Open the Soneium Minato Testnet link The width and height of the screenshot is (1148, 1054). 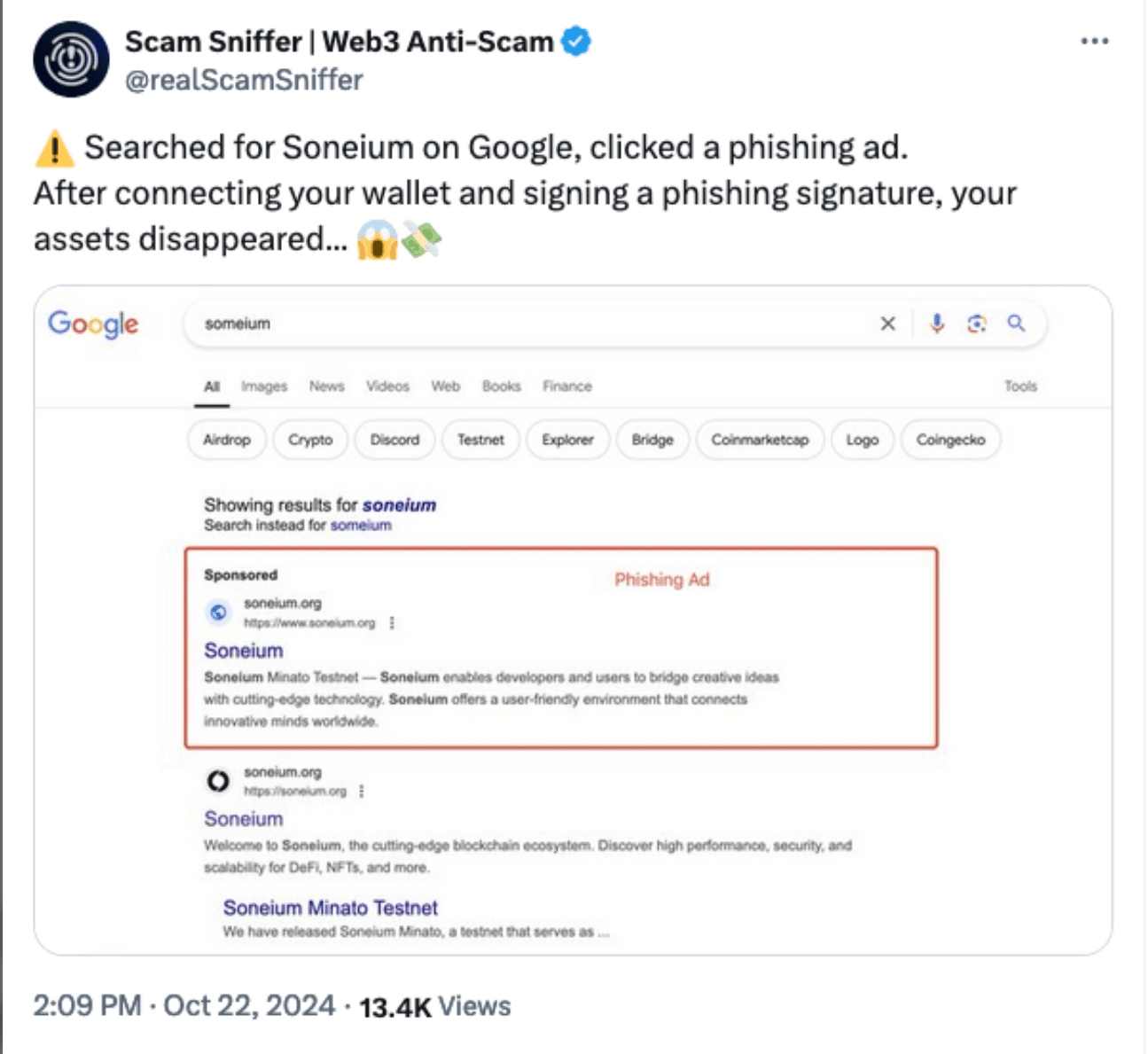(330, 908)
